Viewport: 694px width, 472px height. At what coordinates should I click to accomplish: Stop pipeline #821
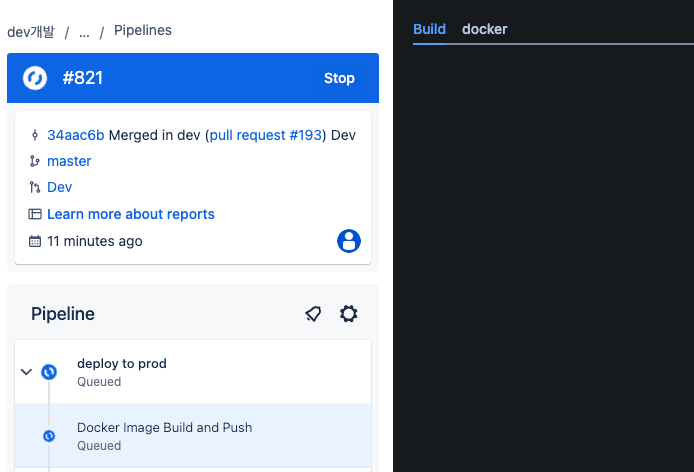339,78
